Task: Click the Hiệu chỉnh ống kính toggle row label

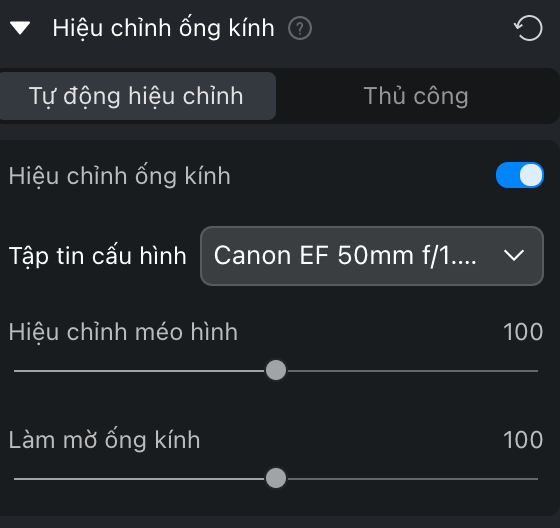Action: [x=120, y=176]
